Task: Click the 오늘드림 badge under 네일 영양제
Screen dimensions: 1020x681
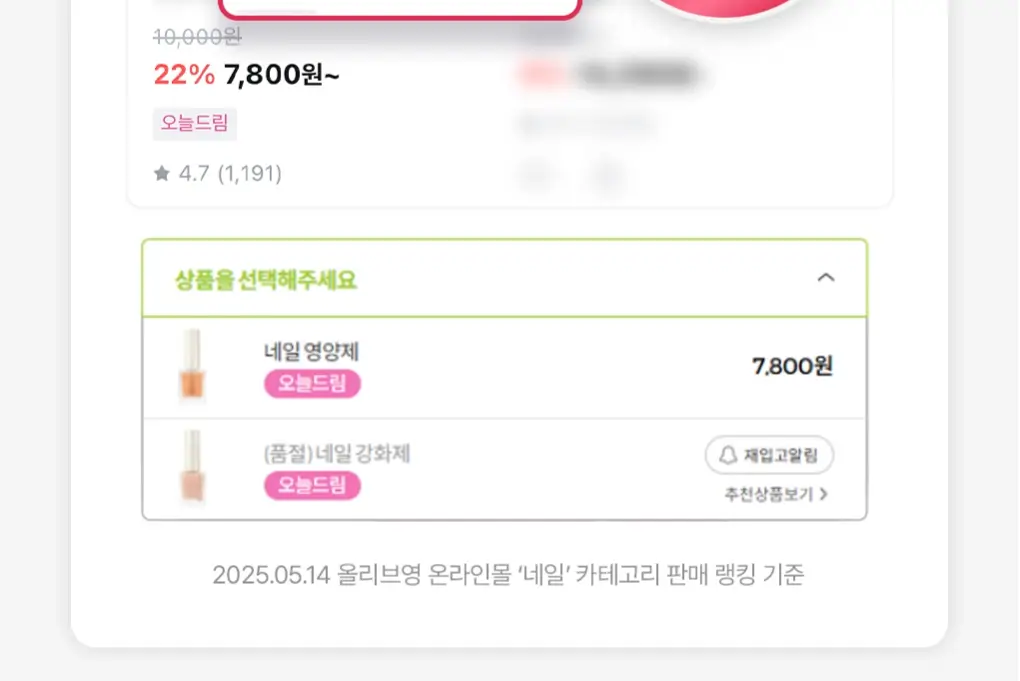Action: [x=312, y=384]
